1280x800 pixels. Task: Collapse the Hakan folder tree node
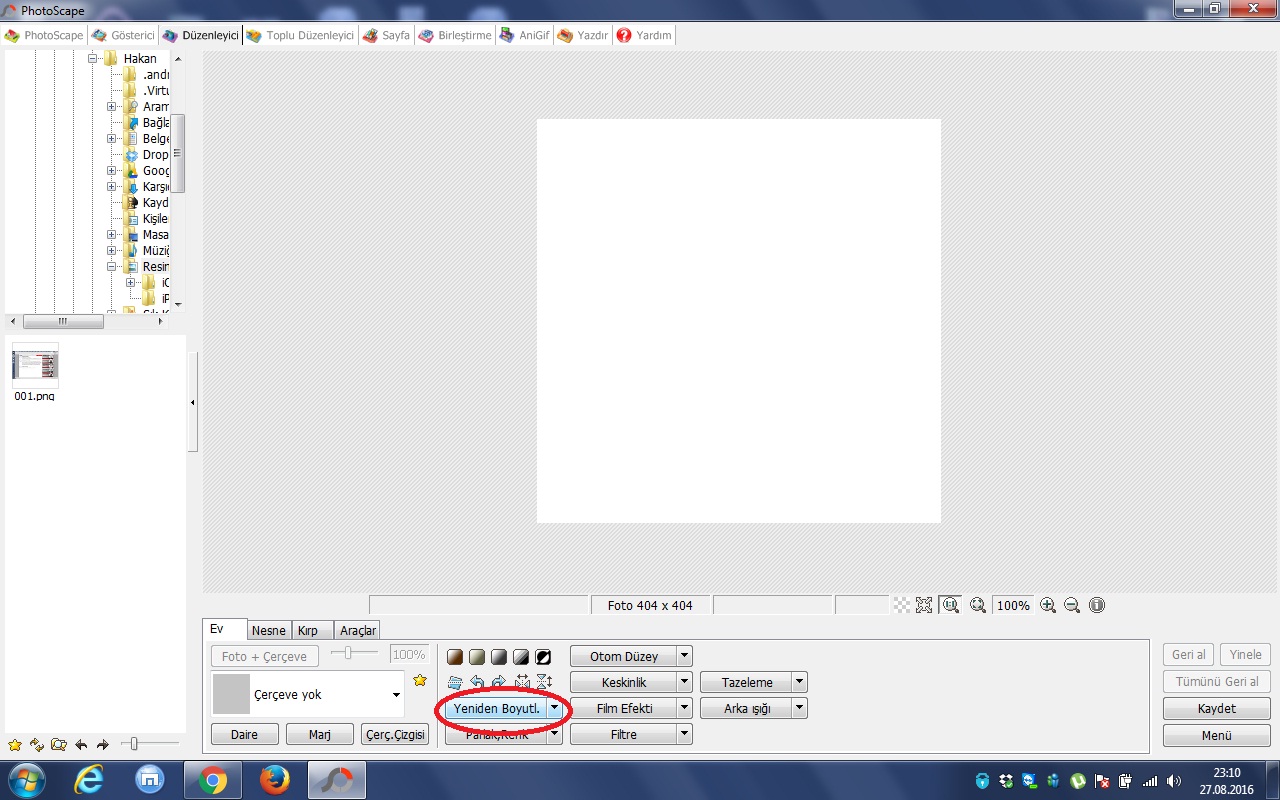pos(92,59)
